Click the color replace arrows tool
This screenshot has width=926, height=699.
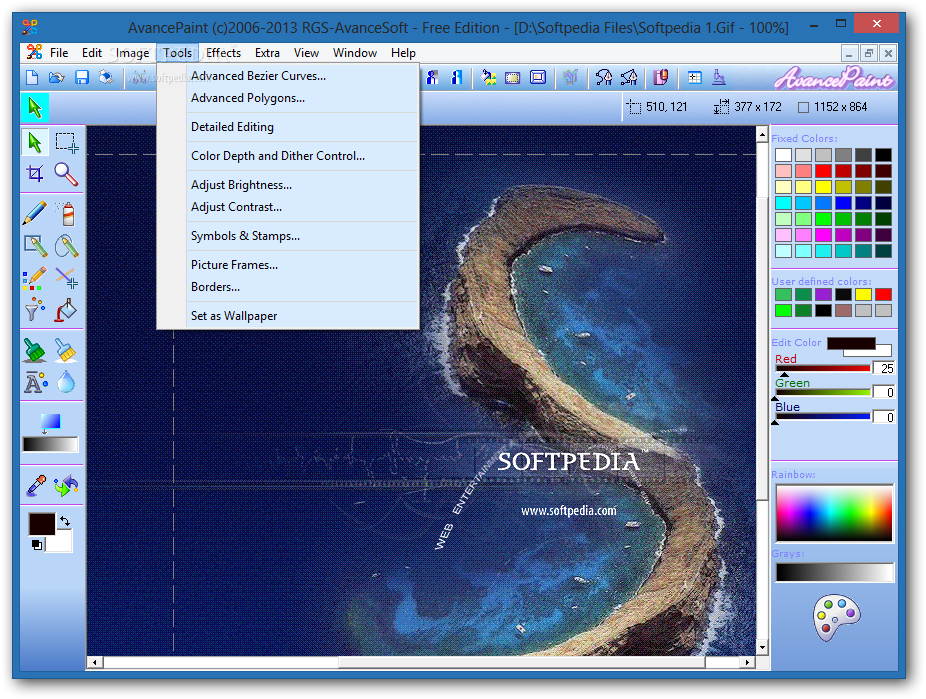point(66,485)
